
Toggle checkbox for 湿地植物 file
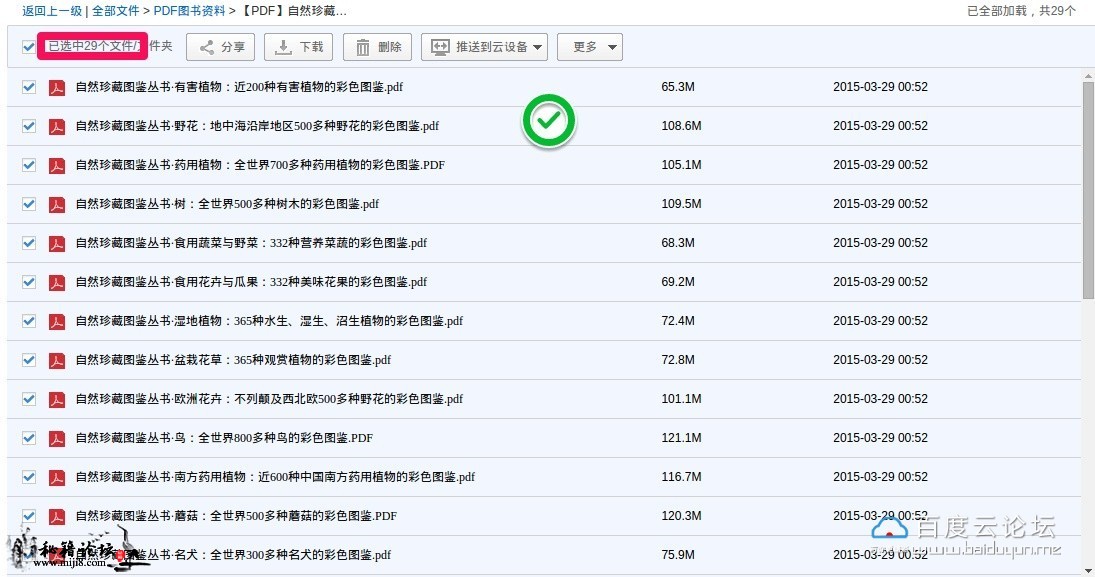pyautogui.click(x=29, y=321)
